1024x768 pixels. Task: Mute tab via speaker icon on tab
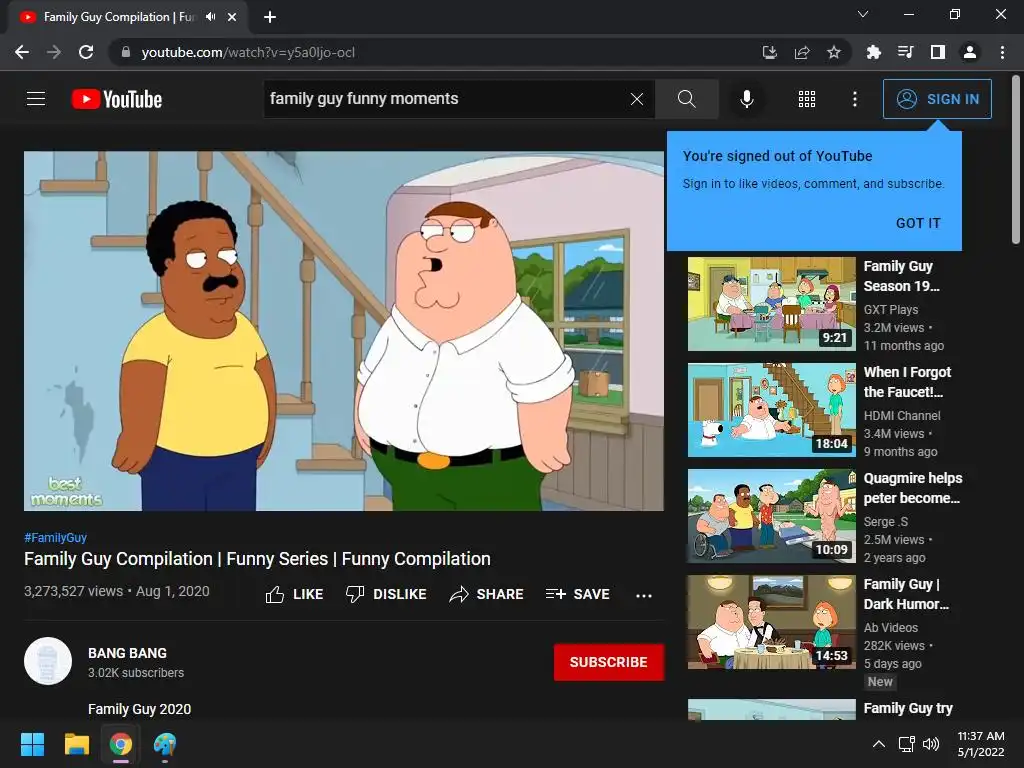(x=210, y=17)
